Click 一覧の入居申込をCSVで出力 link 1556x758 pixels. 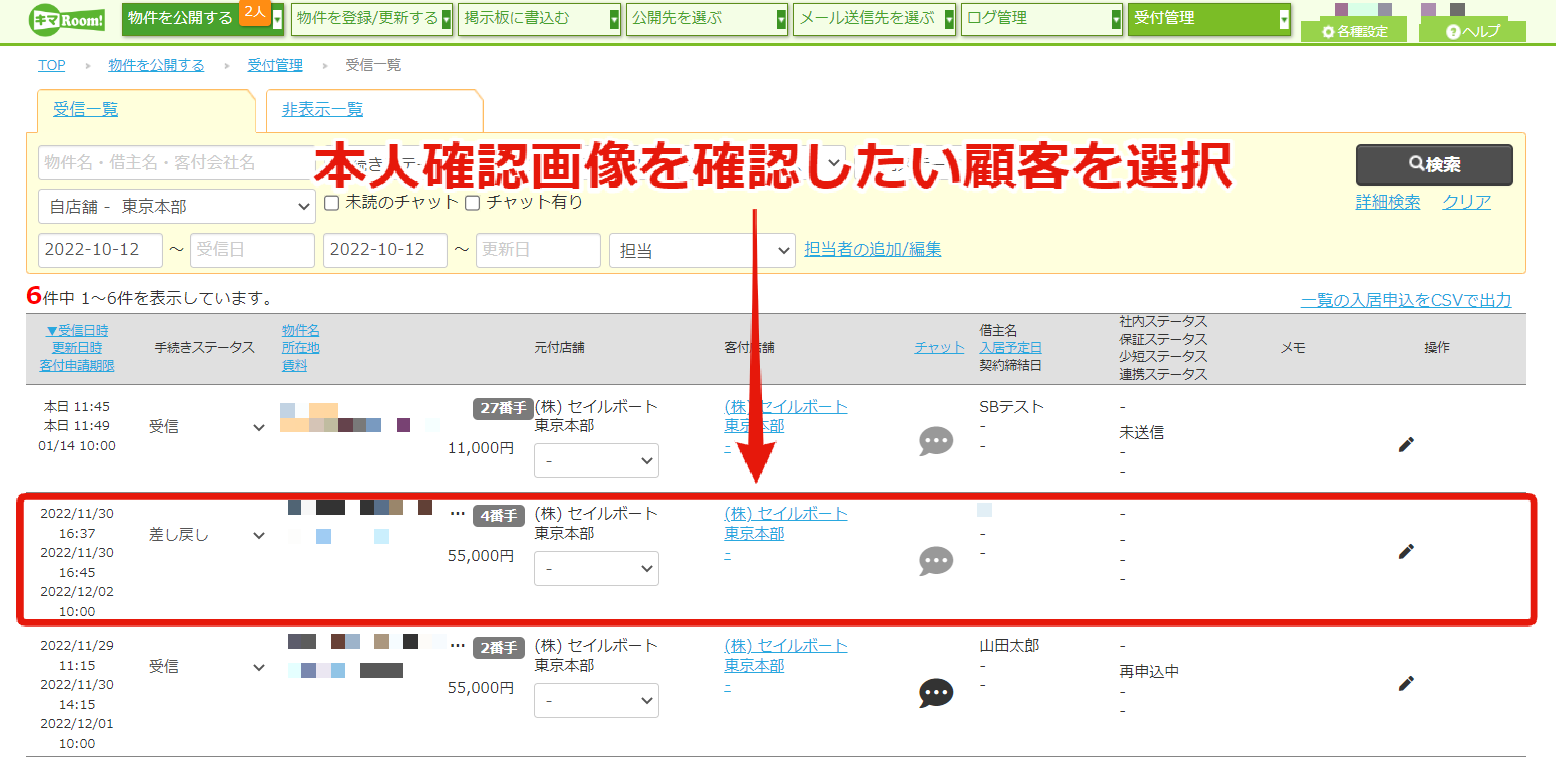(1406, 300)
